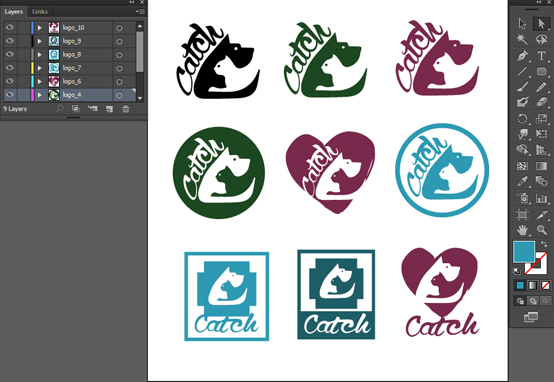Select the Slice tool

[x=541, y=214]
